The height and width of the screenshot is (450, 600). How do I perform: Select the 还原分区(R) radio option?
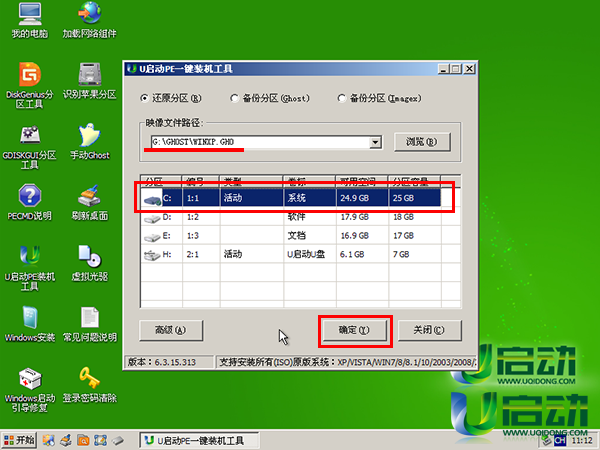[171, 98]
